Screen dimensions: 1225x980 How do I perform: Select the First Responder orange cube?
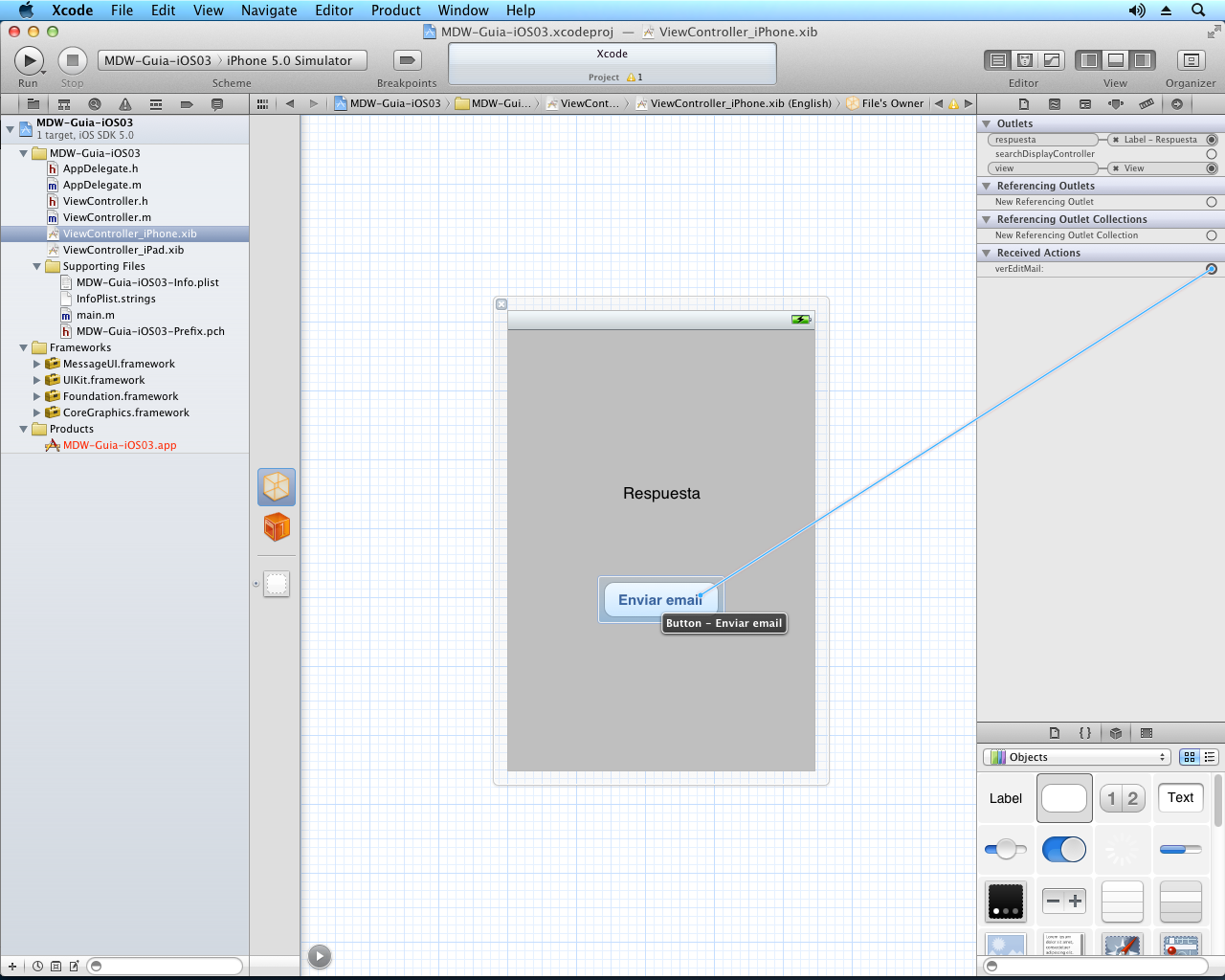[x=277, y=527]
